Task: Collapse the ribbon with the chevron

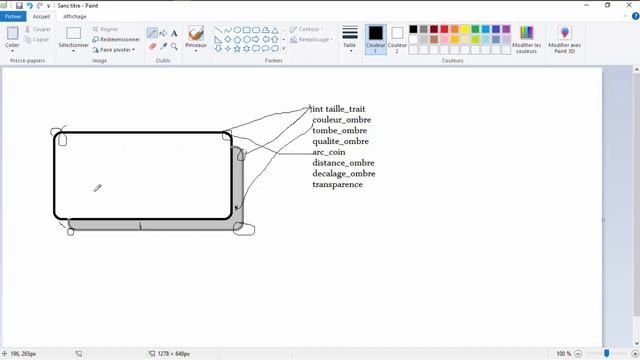Action: coord(626,16)
